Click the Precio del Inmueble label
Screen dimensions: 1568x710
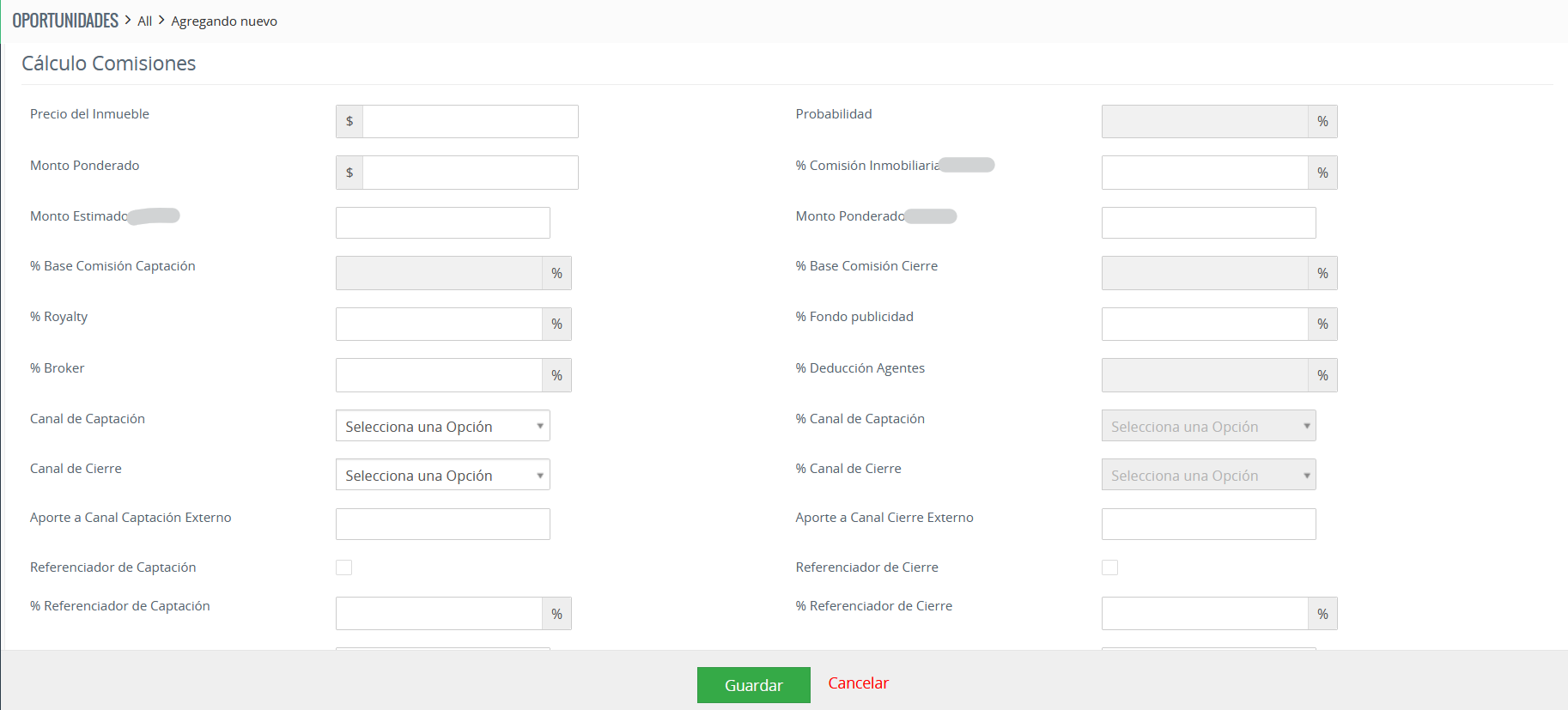tap(90, 114)
